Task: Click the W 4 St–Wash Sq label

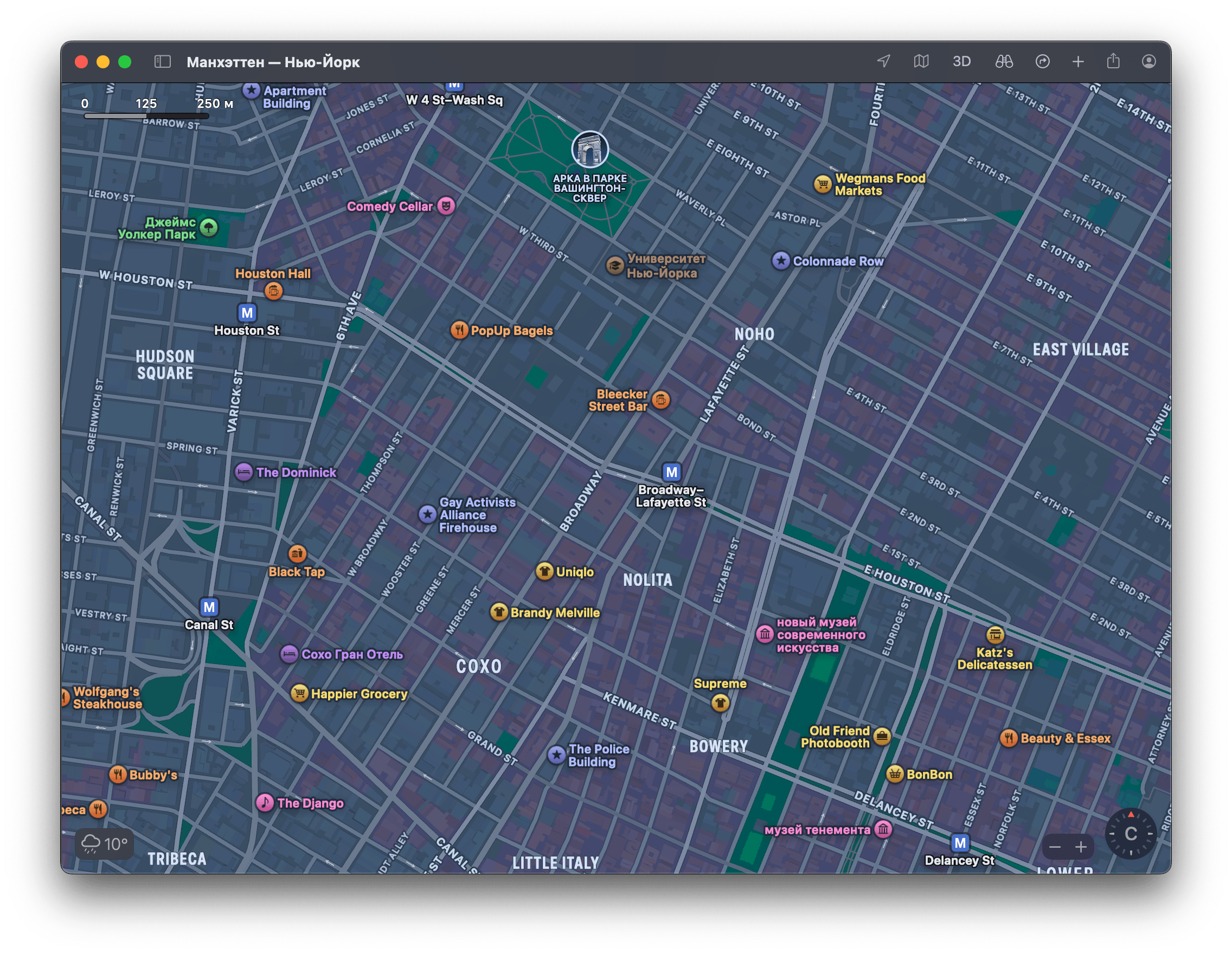Action: point(454,100)
